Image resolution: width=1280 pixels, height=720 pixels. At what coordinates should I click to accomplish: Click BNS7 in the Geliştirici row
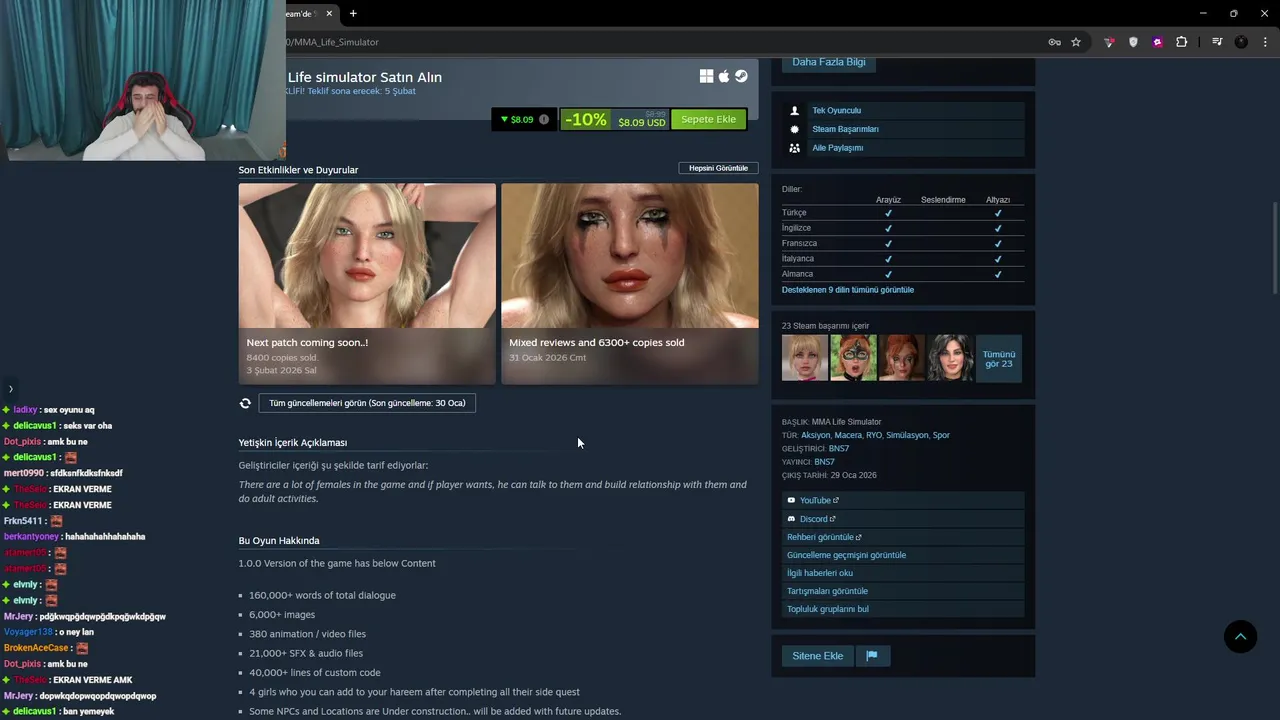pyautogui.click(x=839, y=449)
